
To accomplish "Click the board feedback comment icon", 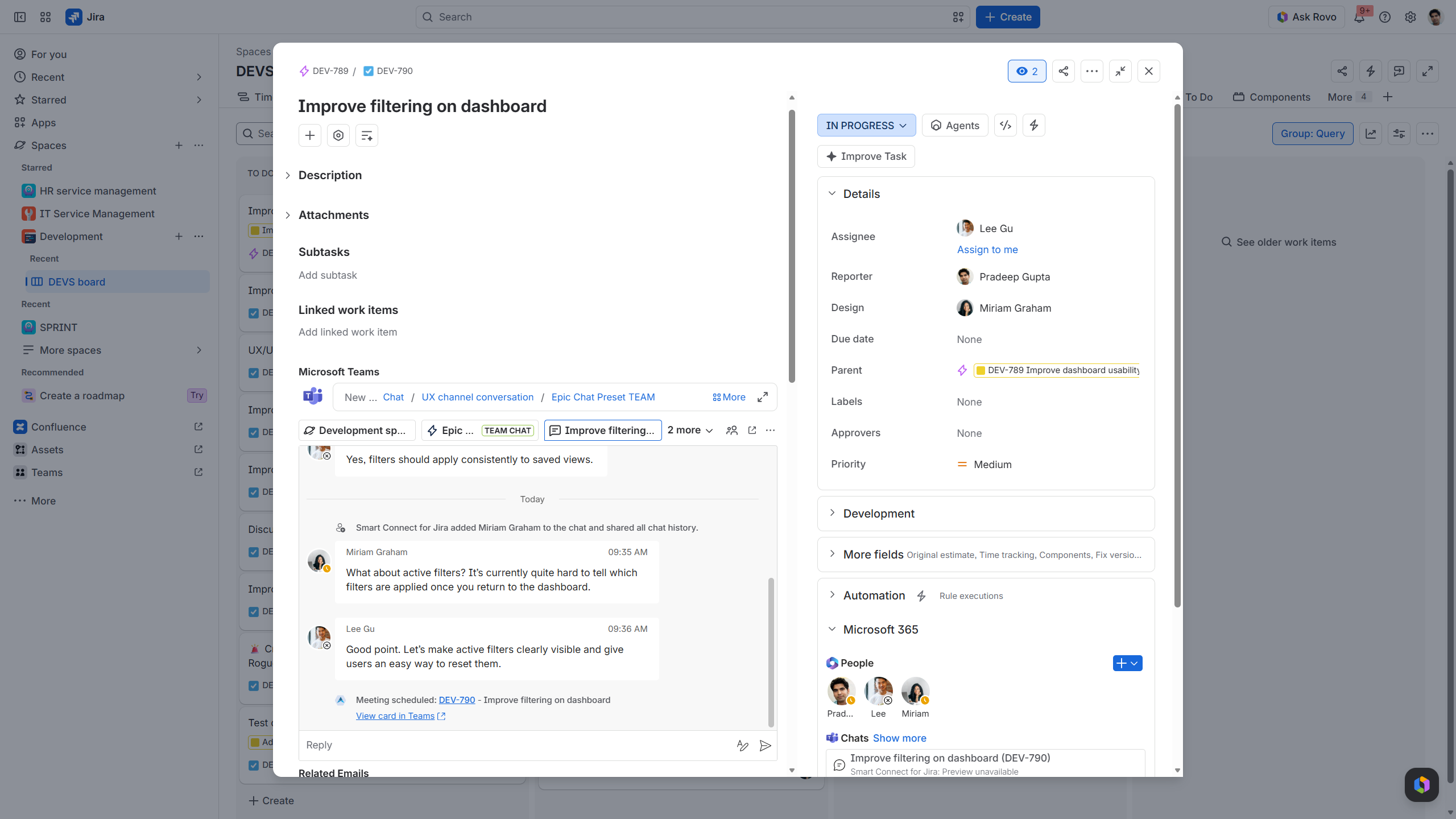I will (x=1399, y=71).
